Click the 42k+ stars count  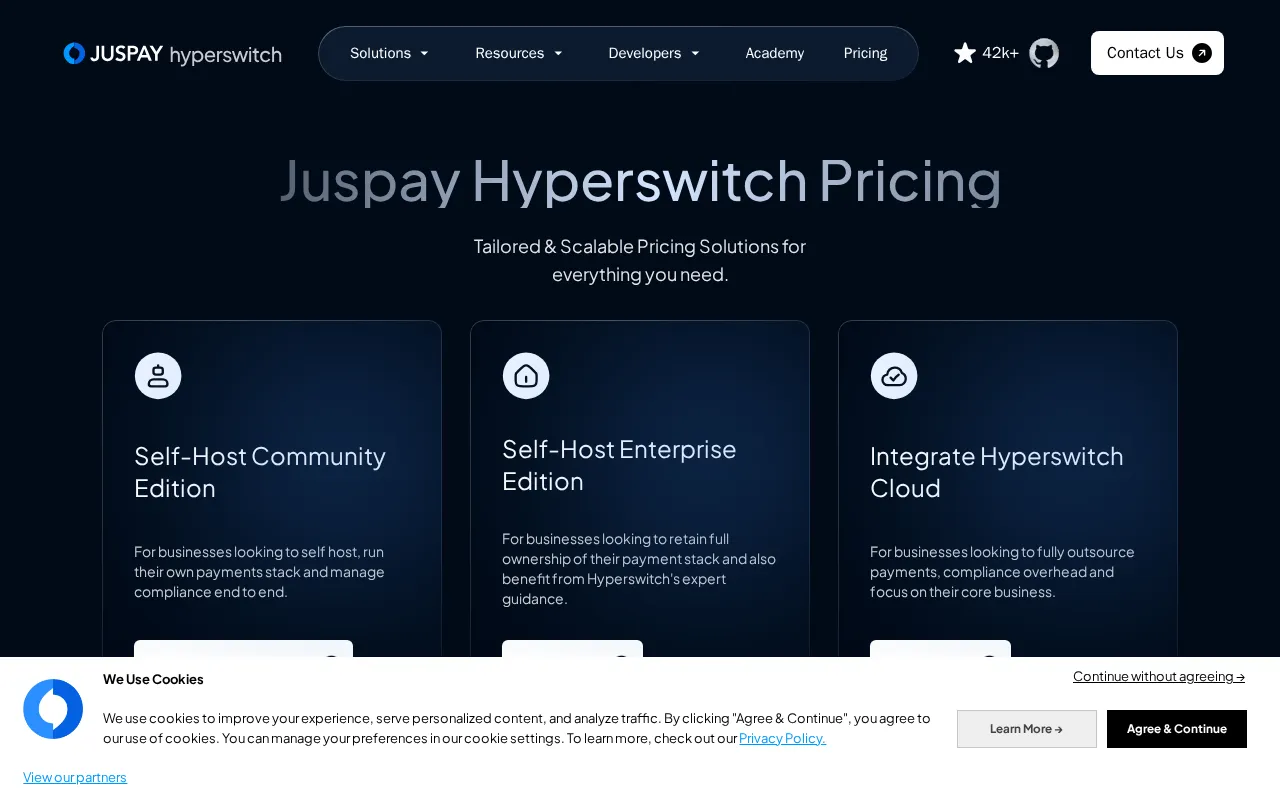pyautogui.click(x=1000, y=53)
